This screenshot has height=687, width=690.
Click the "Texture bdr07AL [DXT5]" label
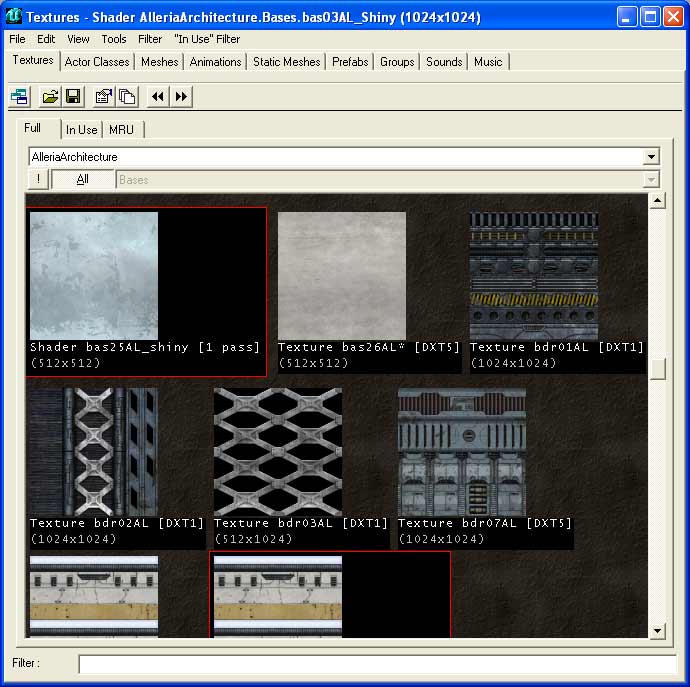pos(485,523)
